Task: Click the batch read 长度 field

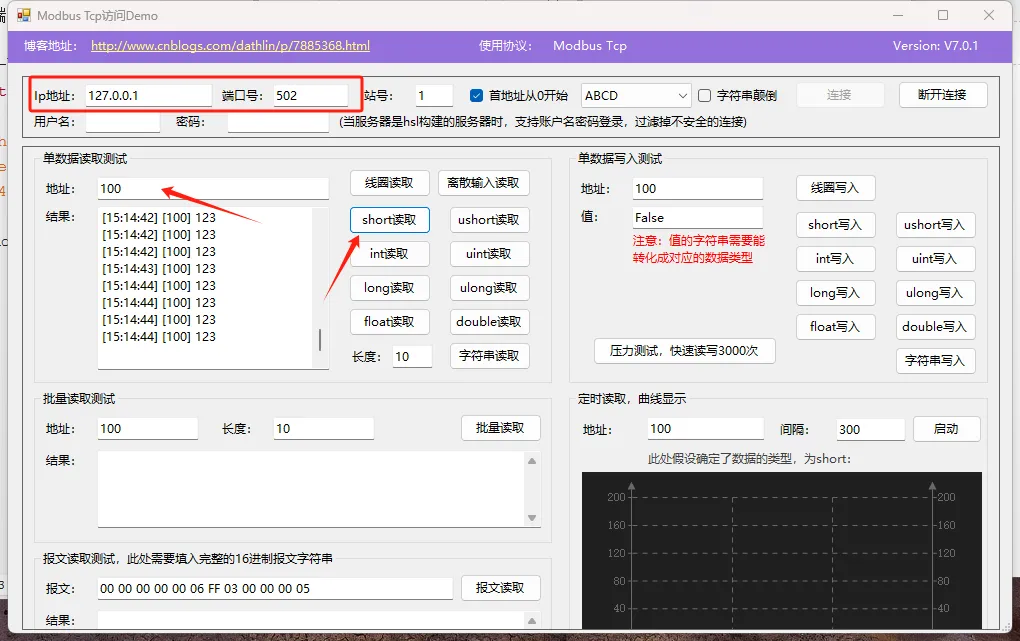Action: pyautogui.click(x=323, y=429)
